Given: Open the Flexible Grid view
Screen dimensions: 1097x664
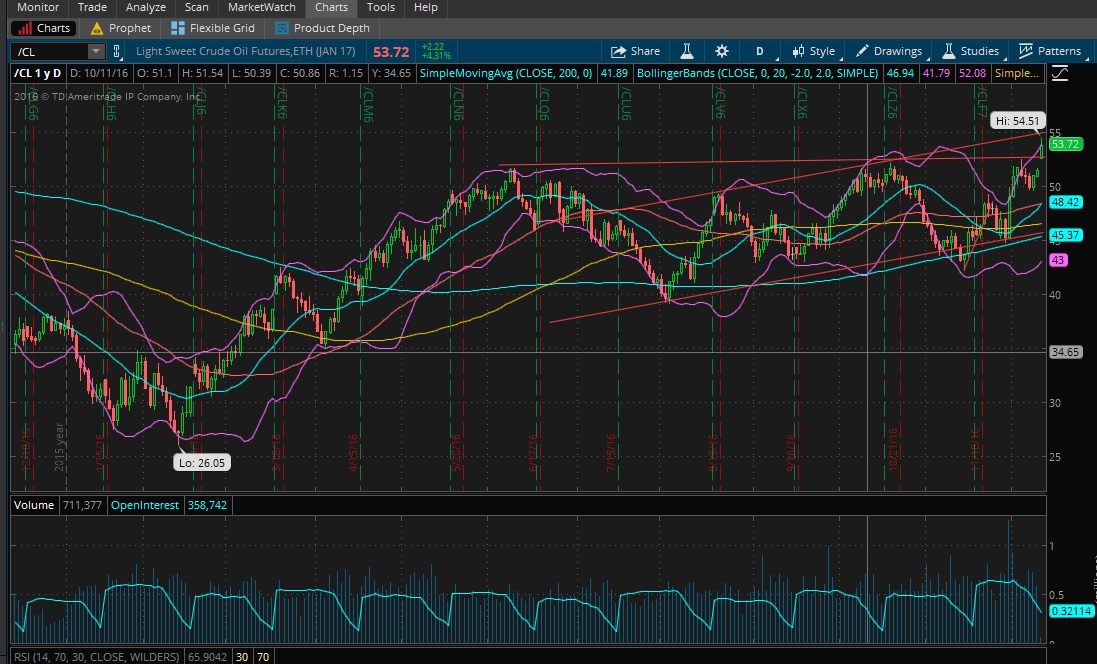Looking at the screenshot, I should click(x=213, y=28).
